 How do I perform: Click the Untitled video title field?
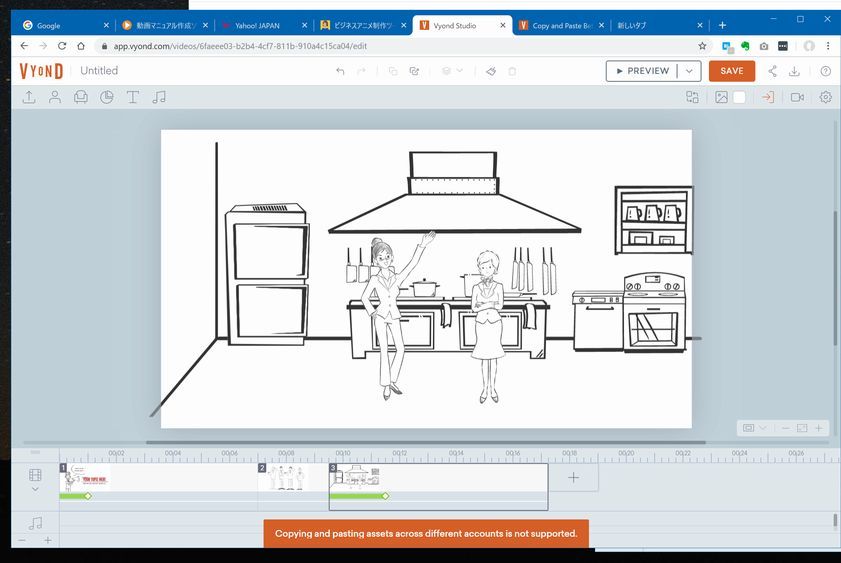(x=99, y=71)
